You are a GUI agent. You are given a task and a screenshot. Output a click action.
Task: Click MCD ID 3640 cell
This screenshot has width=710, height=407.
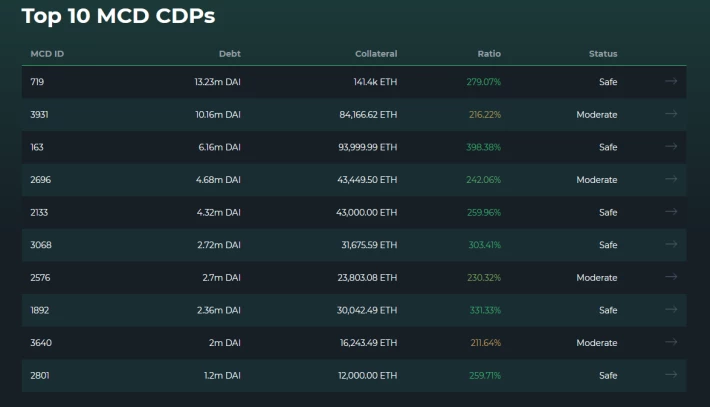pyautogui.click(x=41, y=343)
